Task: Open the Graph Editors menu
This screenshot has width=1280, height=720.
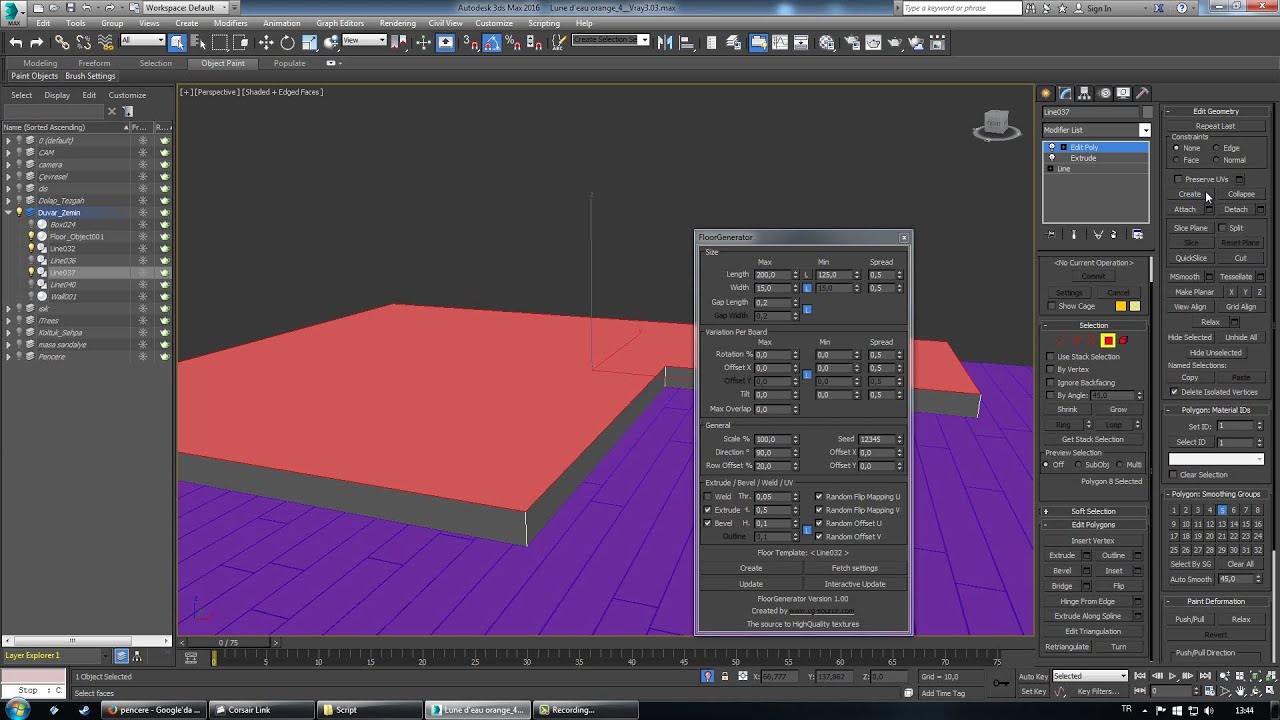Action: click(340, 23)
